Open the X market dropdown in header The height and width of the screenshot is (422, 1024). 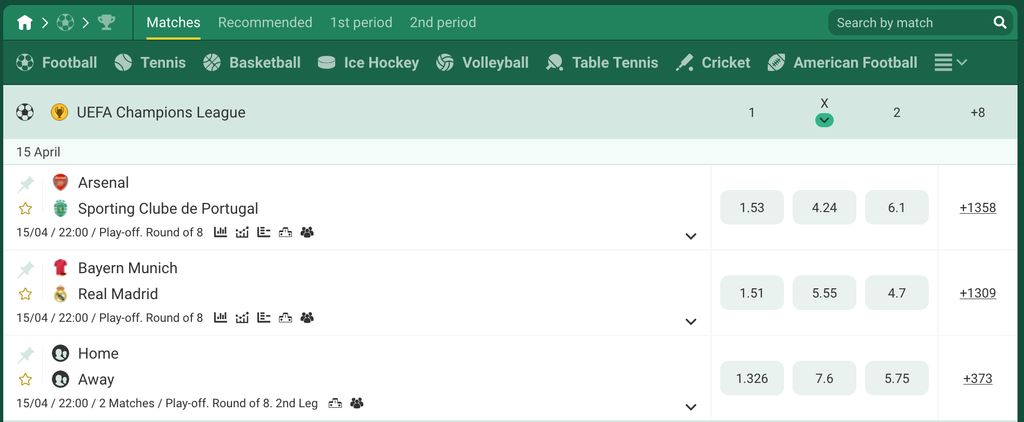coord(824,120)
